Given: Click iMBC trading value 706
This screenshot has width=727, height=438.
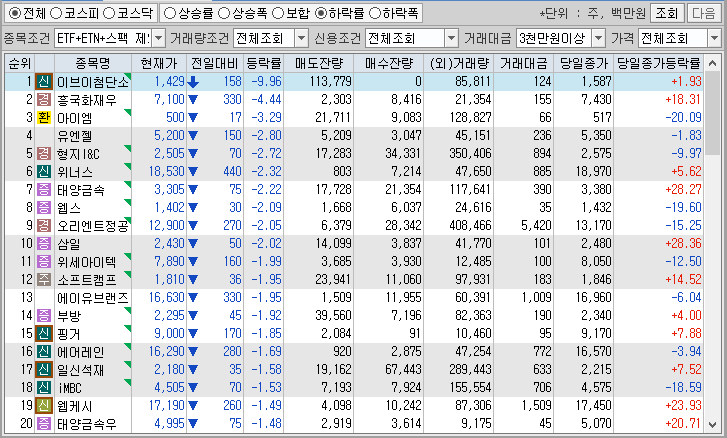Looking at the screenshot, I should coord(541,387).
